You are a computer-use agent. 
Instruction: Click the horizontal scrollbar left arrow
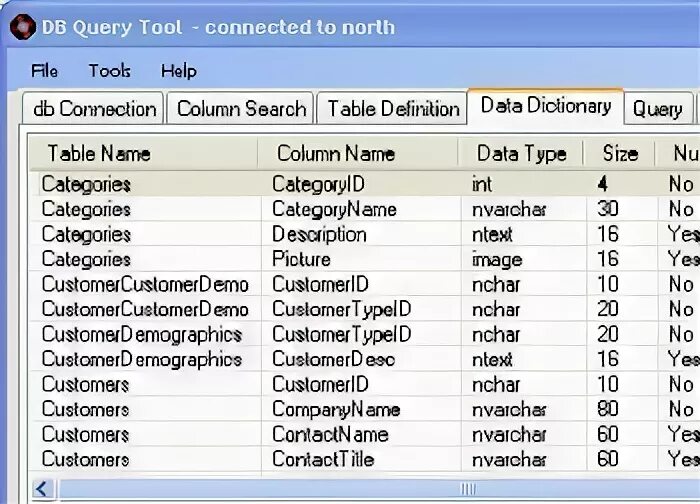pos(44,489)
